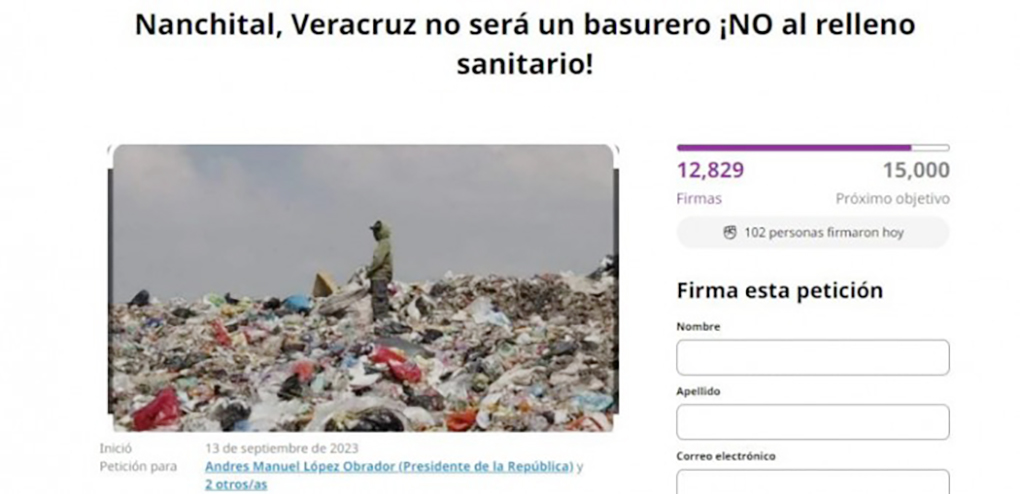Open the landfill petition photo
Viewport: 1020px width, 494px height.
363,288
